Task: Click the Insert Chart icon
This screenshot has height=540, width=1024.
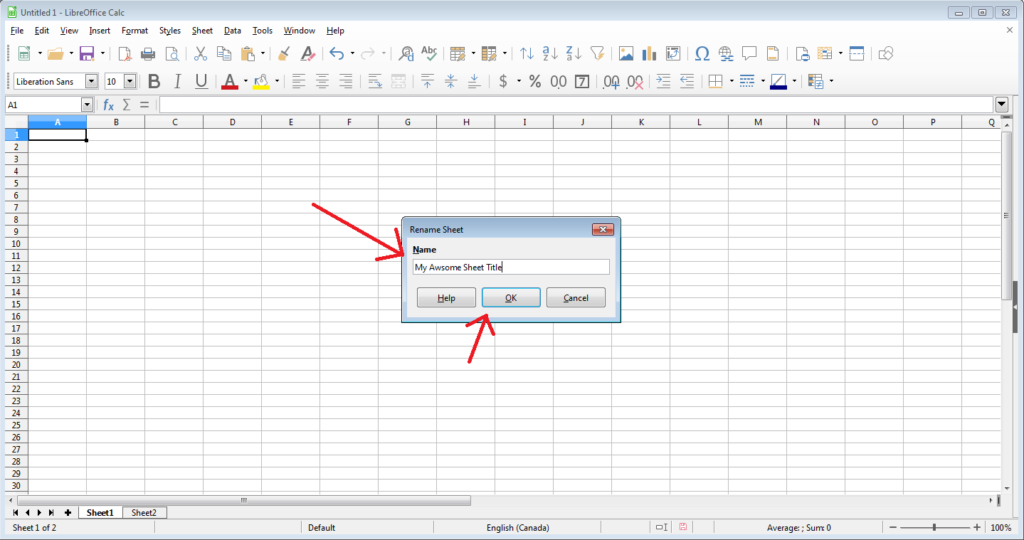Action: (649, 54)
